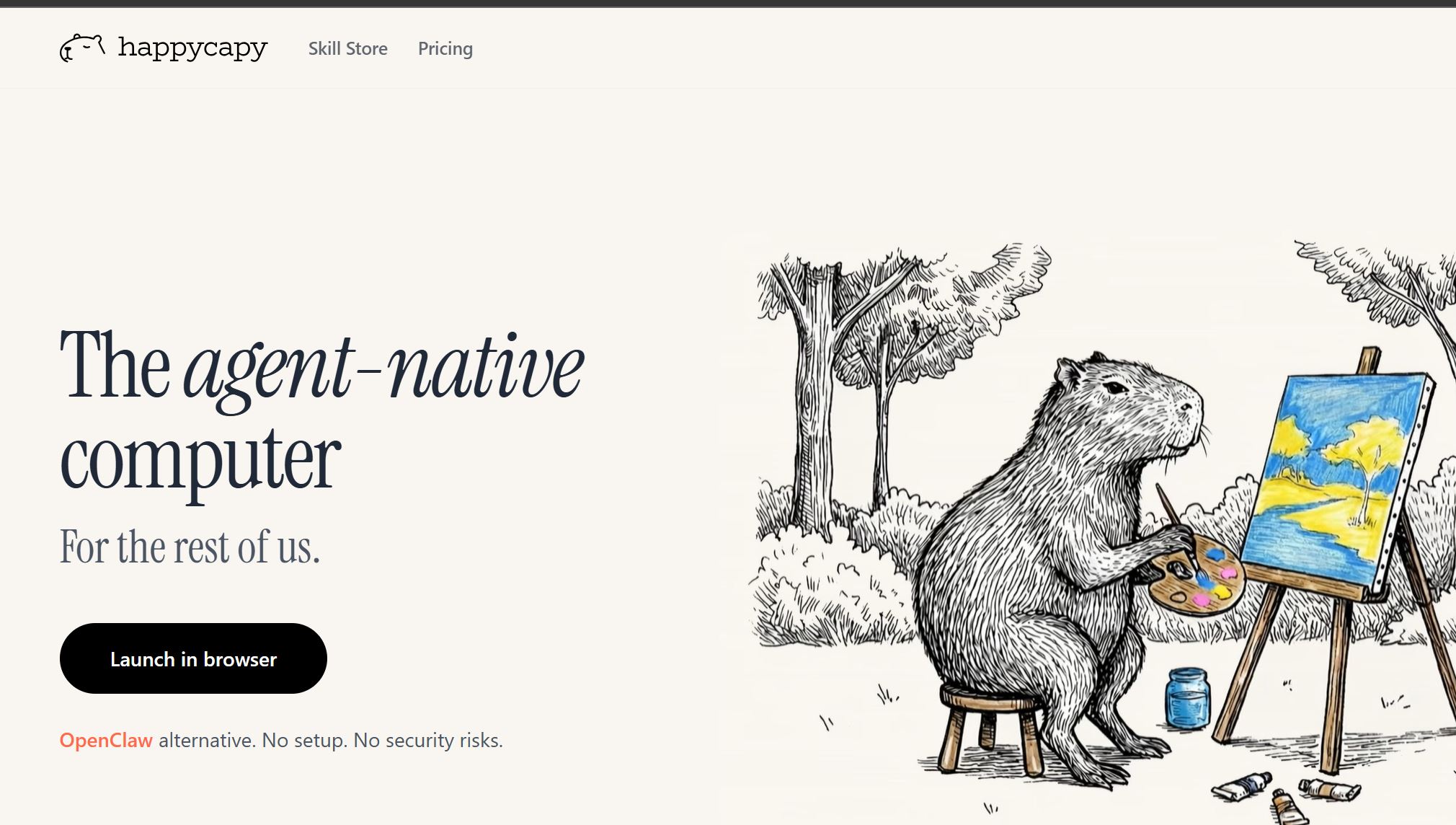Click the "For the rest of us." subtitle
The image size is (1456, 825).
[x=189, y=547]
